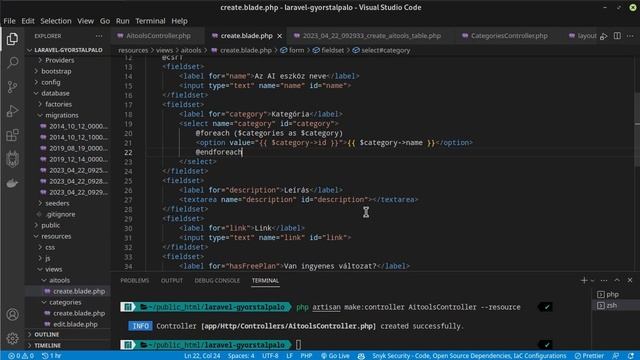Switch to the OUTPUT panel tab
This screenshot has width=640, height=360.
pos(172,280)
